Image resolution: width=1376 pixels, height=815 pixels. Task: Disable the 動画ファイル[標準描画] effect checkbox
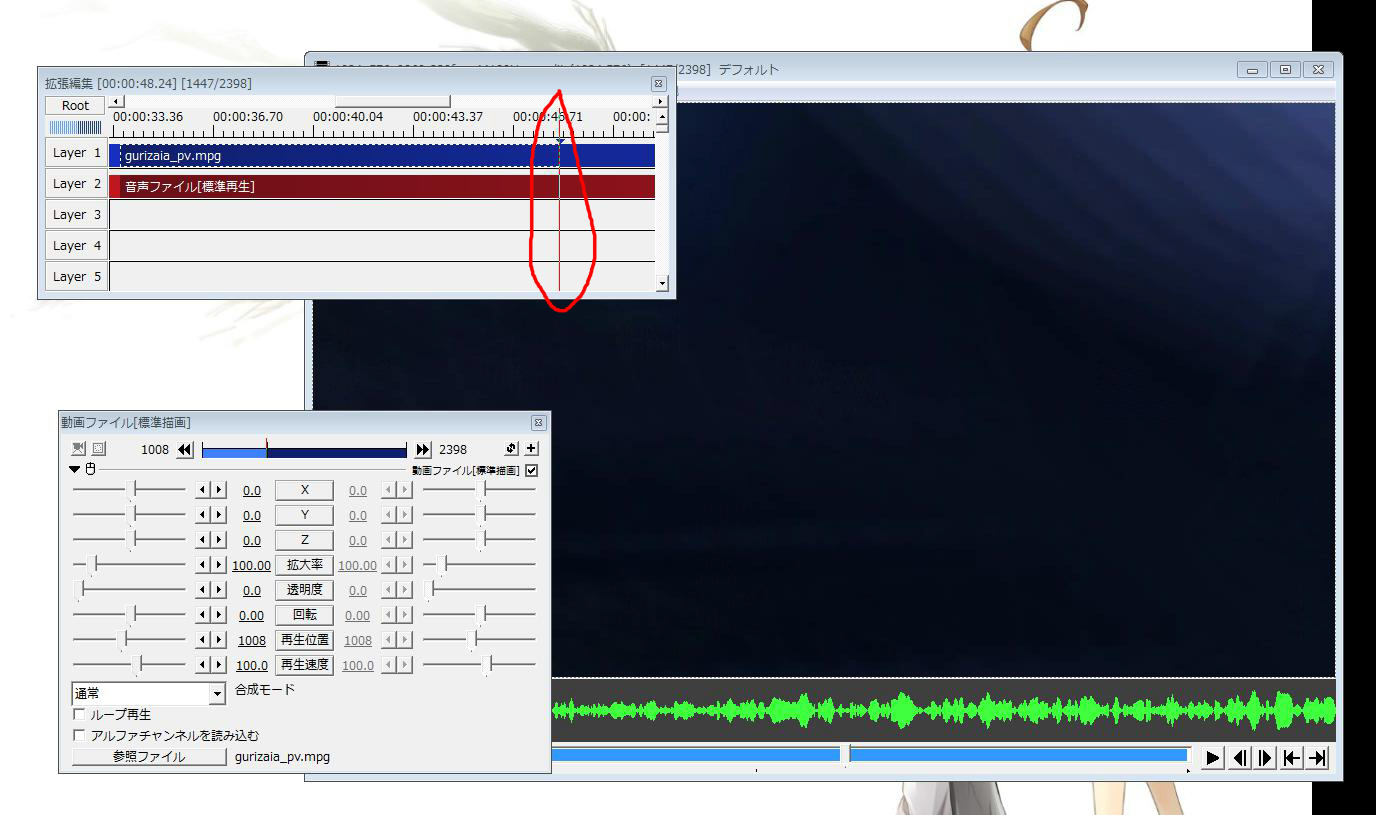pyautogui.click(x=531, y=470)
